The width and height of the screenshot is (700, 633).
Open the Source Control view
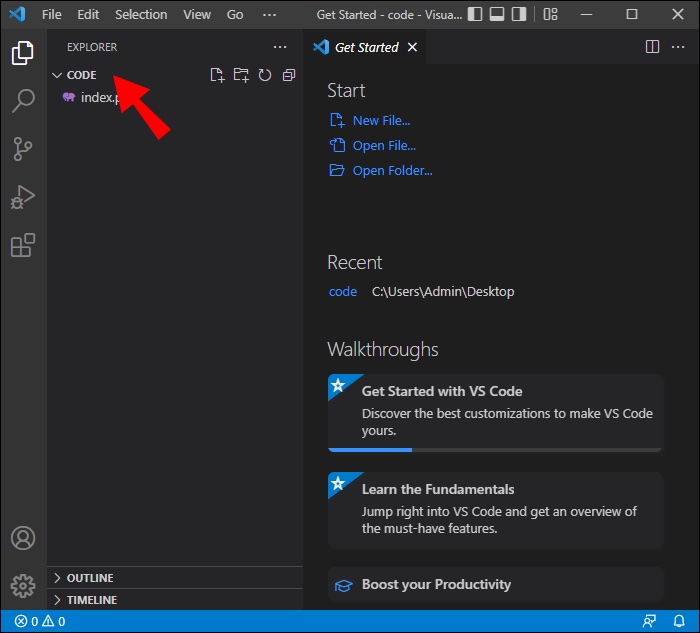tap(23, 149)
